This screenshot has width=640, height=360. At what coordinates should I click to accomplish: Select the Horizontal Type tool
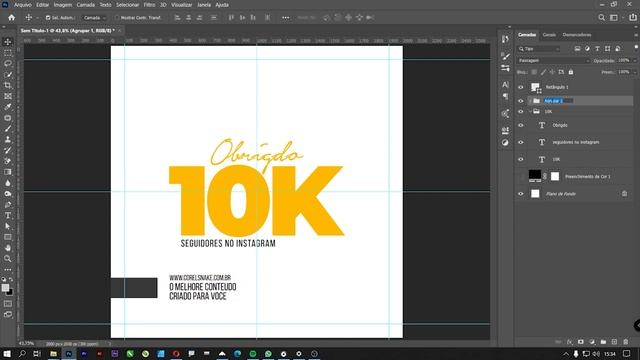[x=8, y=216]
